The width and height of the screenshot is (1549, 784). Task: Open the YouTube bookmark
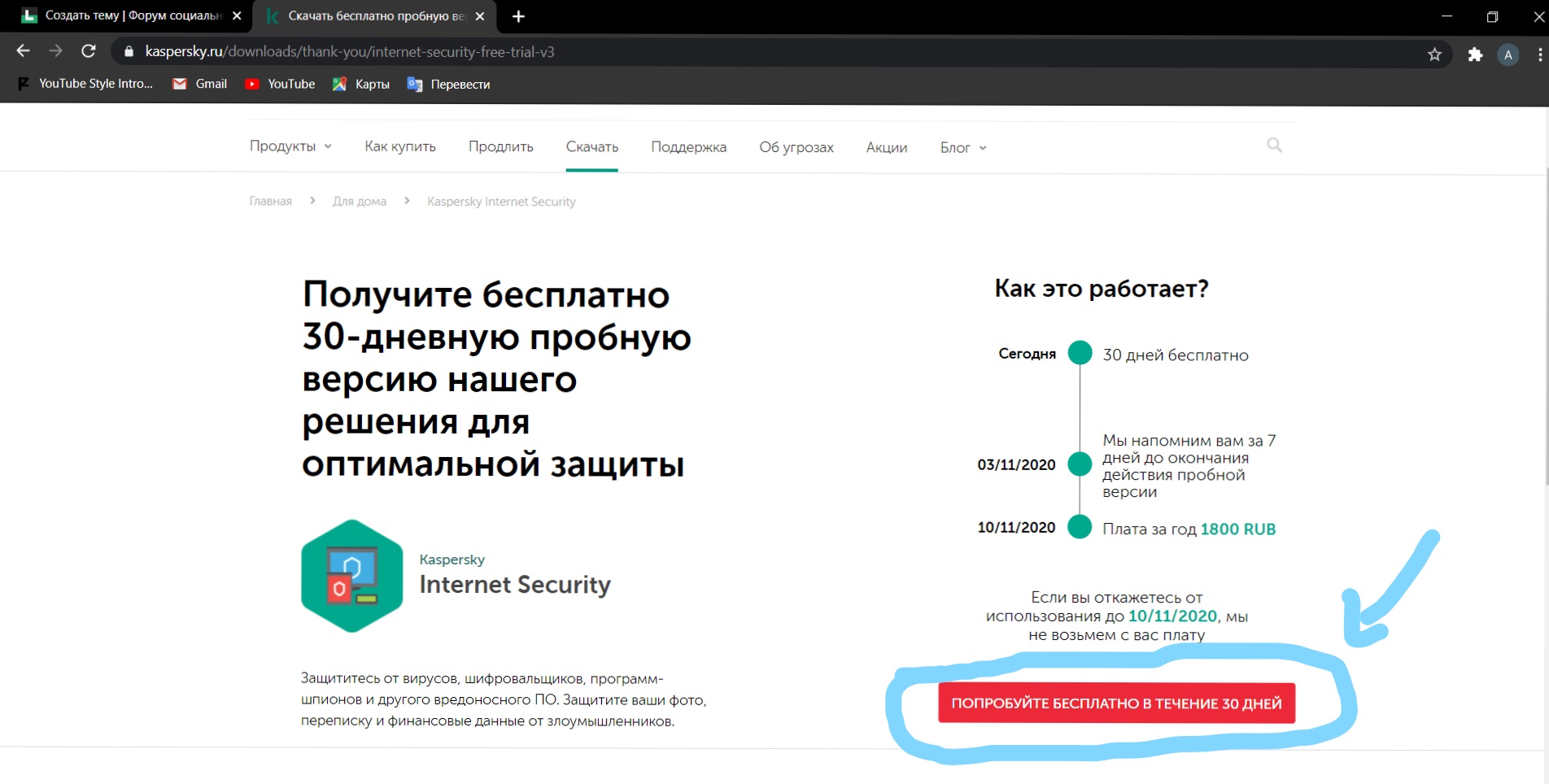click(281, 84)
